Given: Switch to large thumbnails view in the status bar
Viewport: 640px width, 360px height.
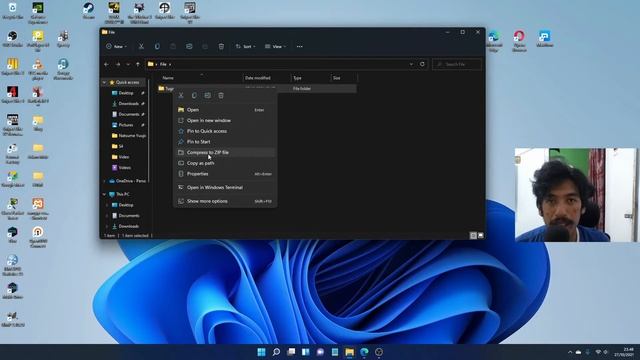Looking at the screenshot, I should click(x=480, y=236).
